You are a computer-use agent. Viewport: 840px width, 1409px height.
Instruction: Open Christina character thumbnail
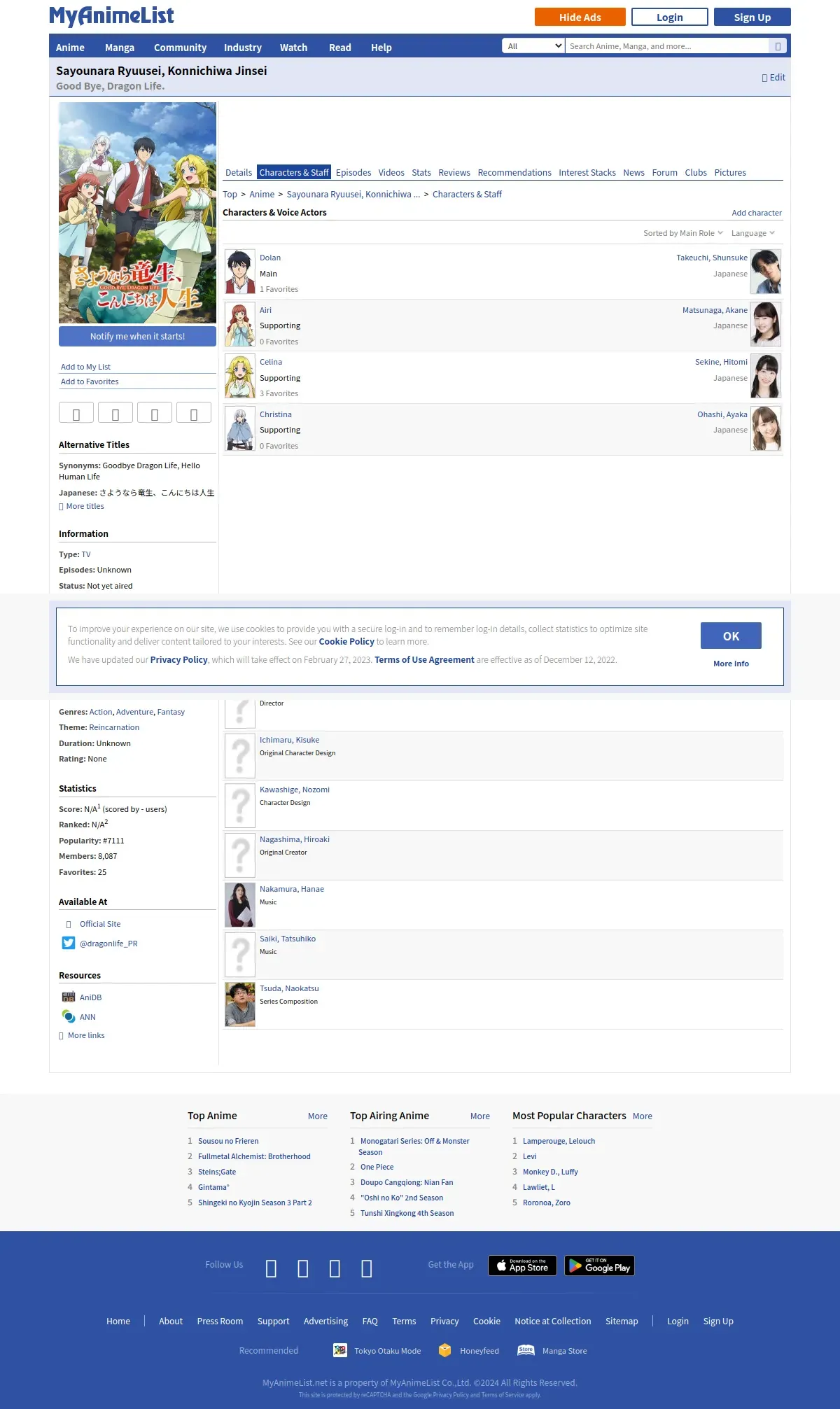coord(240,428)
